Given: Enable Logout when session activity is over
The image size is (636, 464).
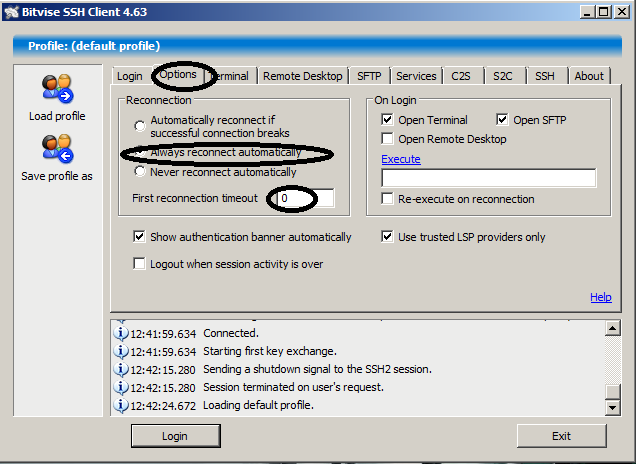Looking at the screenshot, I should 139,264.
